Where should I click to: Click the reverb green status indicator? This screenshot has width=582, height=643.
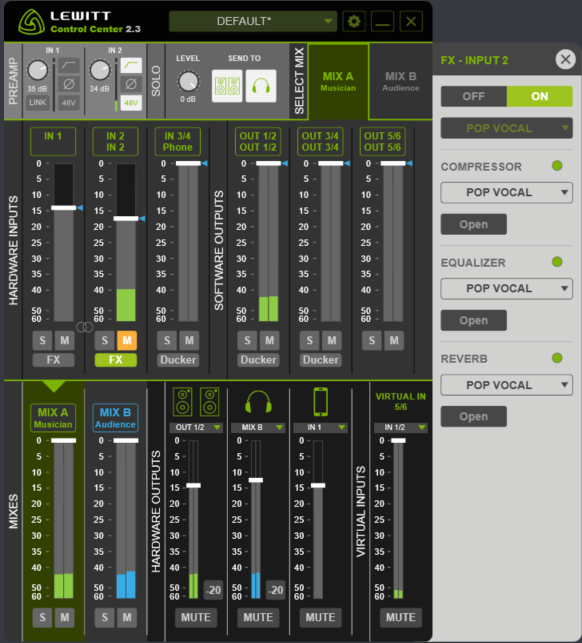(557, 358)
